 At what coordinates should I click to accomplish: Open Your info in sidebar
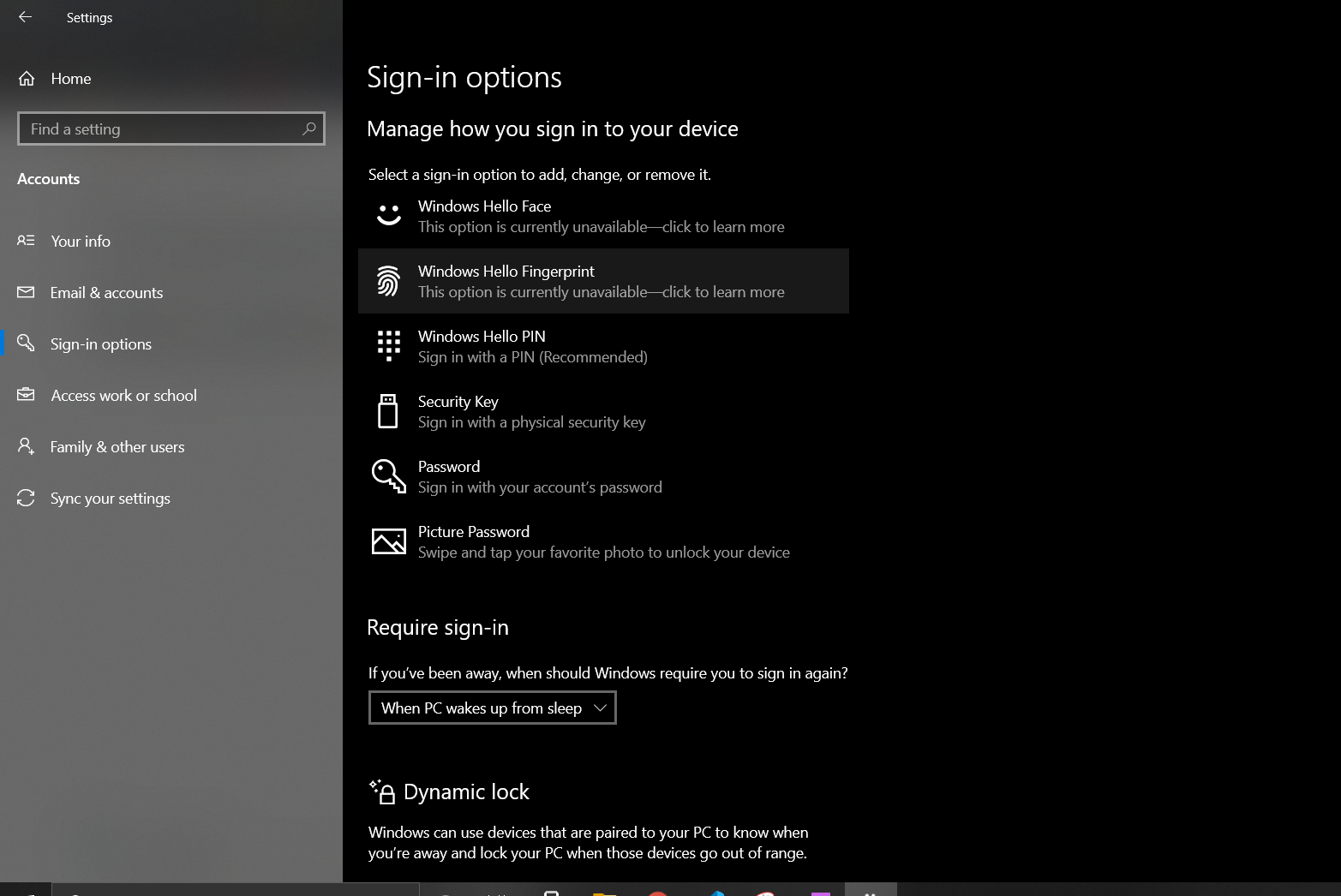[81, 242]
